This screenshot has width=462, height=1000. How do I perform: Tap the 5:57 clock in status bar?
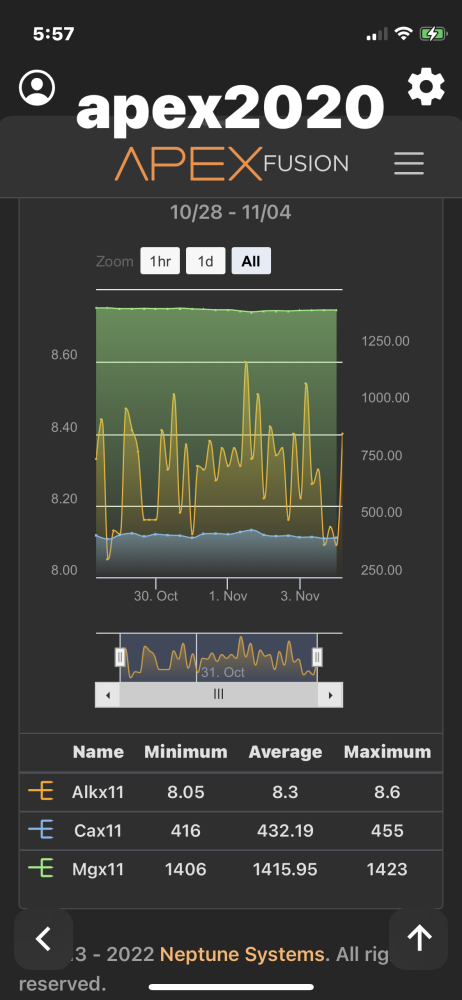54,34
